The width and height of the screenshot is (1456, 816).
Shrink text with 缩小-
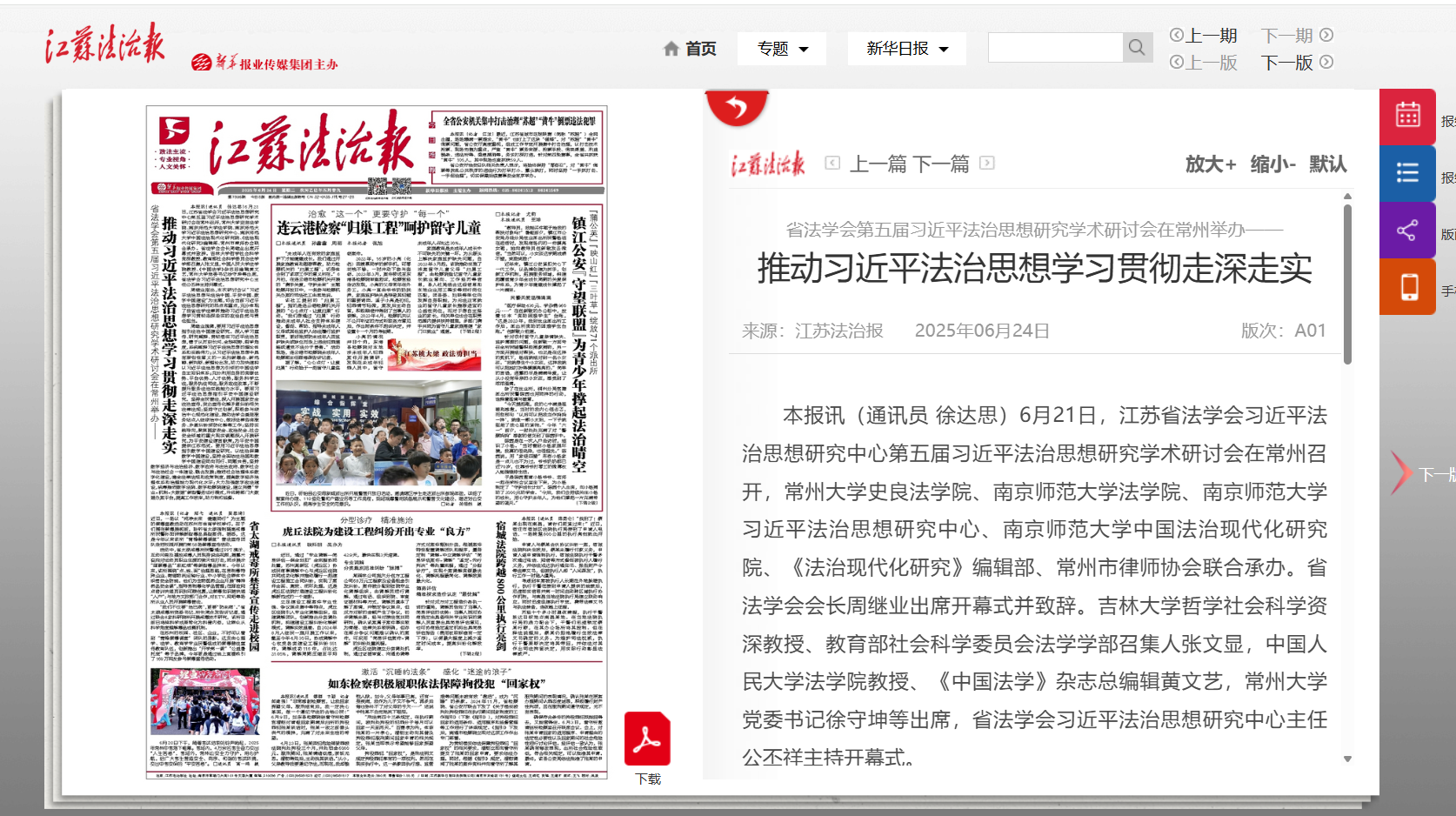(1272, 164)
